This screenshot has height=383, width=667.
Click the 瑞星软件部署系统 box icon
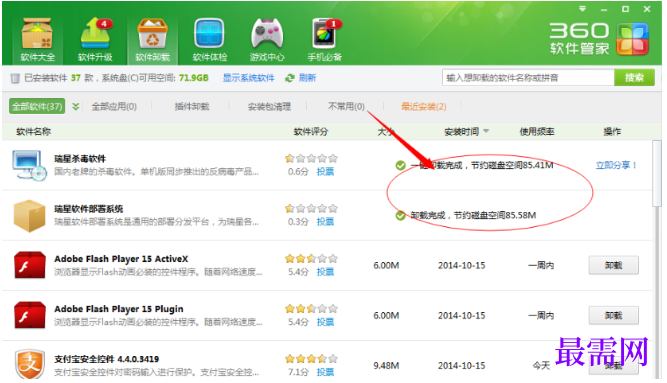click(x=29, y=216)
